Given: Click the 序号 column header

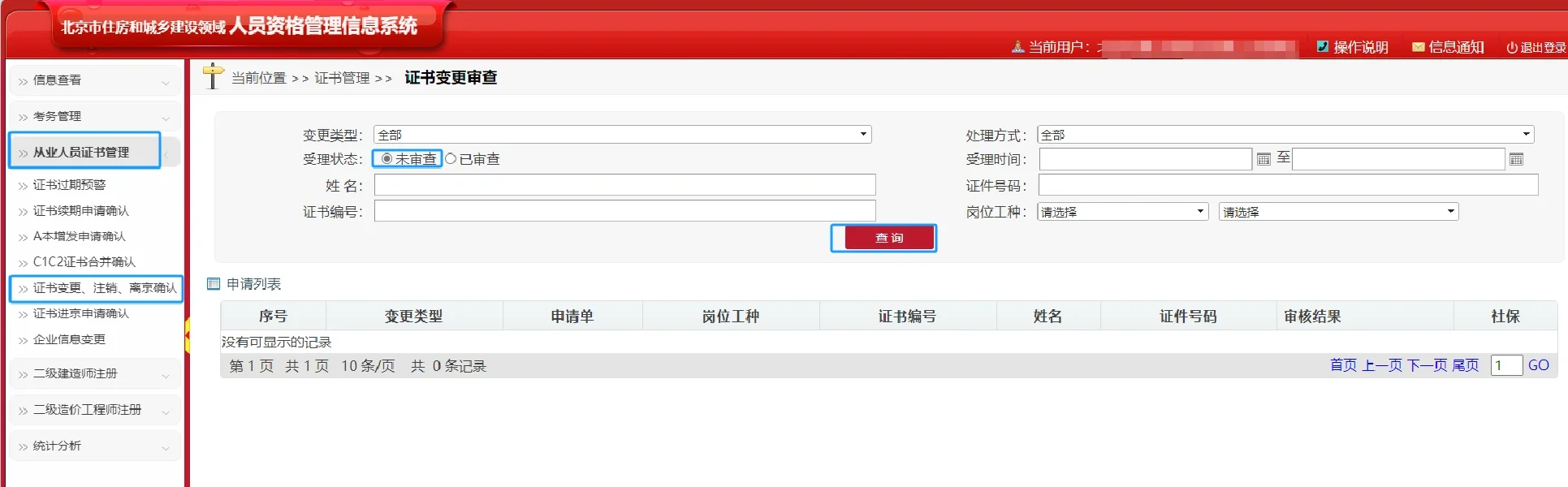Looking at the screenshot, I should click(x=273, y=316).
